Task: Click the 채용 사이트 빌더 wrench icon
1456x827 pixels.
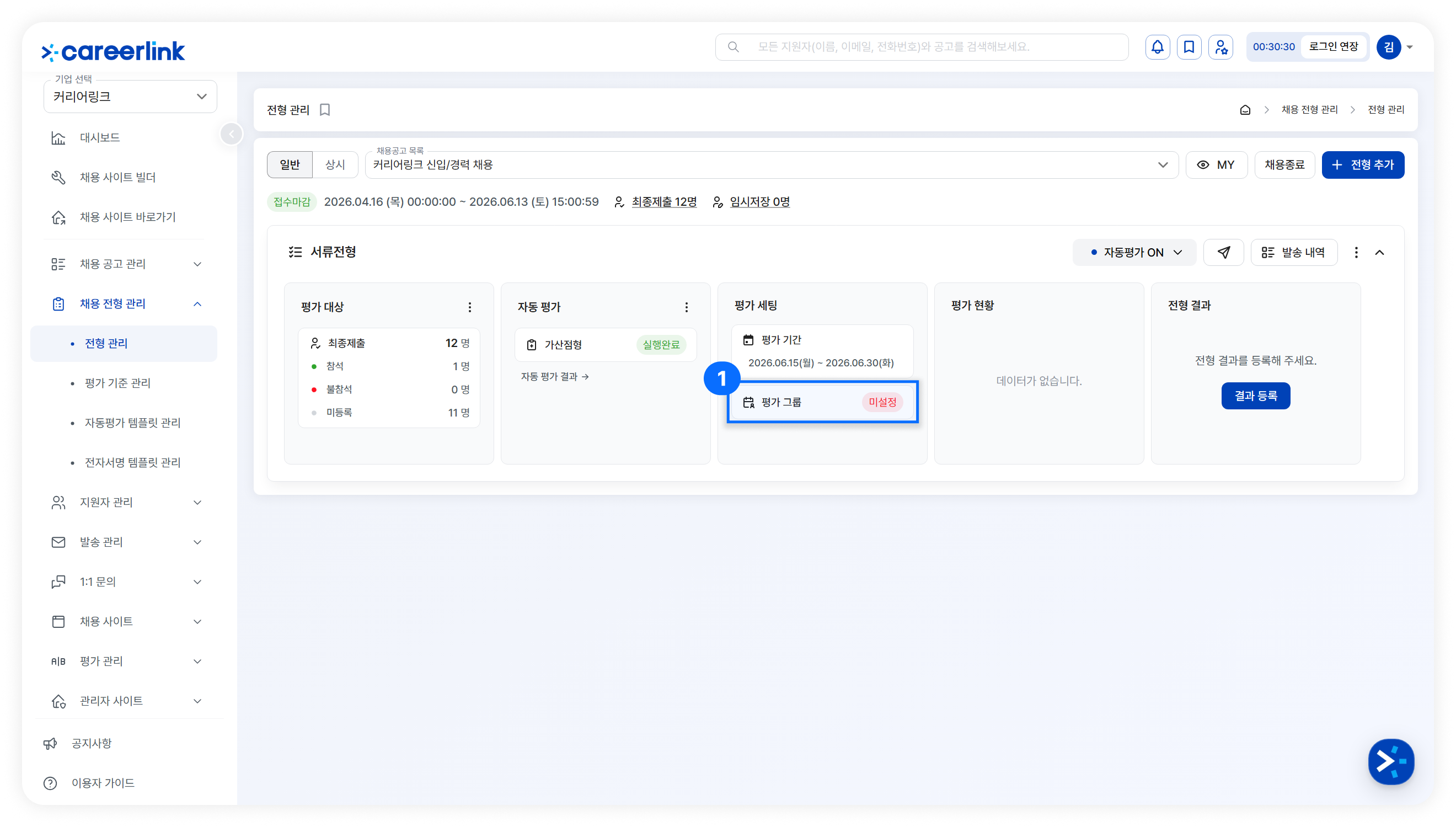Action: click(x=58, y=178)
